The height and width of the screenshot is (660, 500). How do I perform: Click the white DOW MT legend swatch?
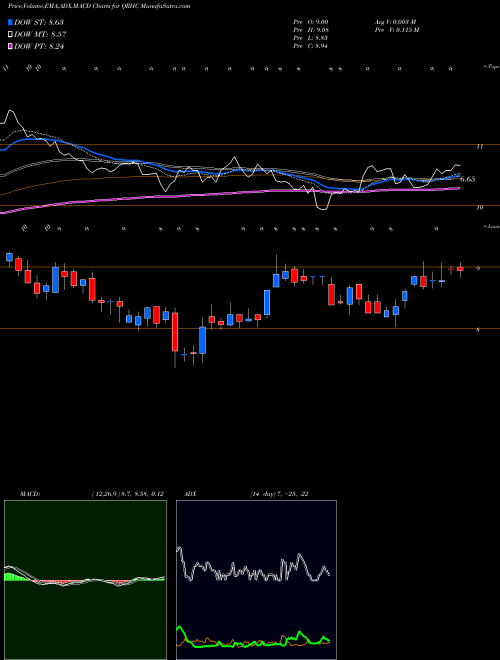tap(11, 35)
